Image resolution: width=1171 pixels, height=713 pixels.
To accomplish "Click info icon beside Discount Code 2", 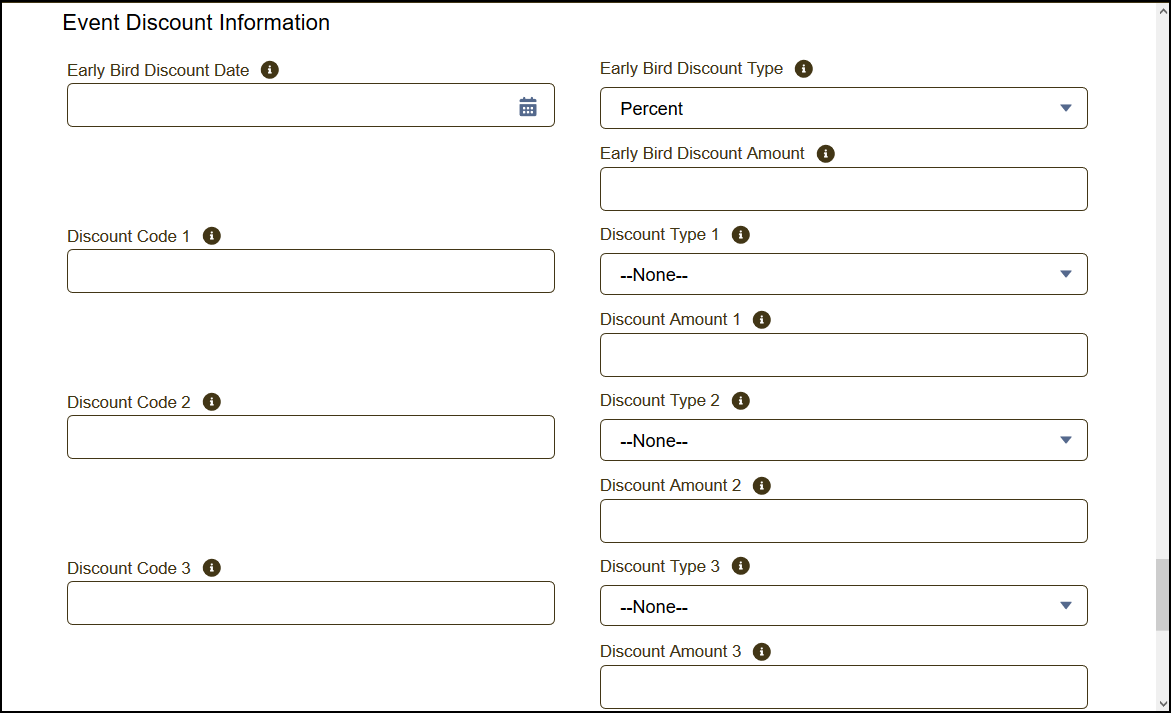I will [211, 402].
